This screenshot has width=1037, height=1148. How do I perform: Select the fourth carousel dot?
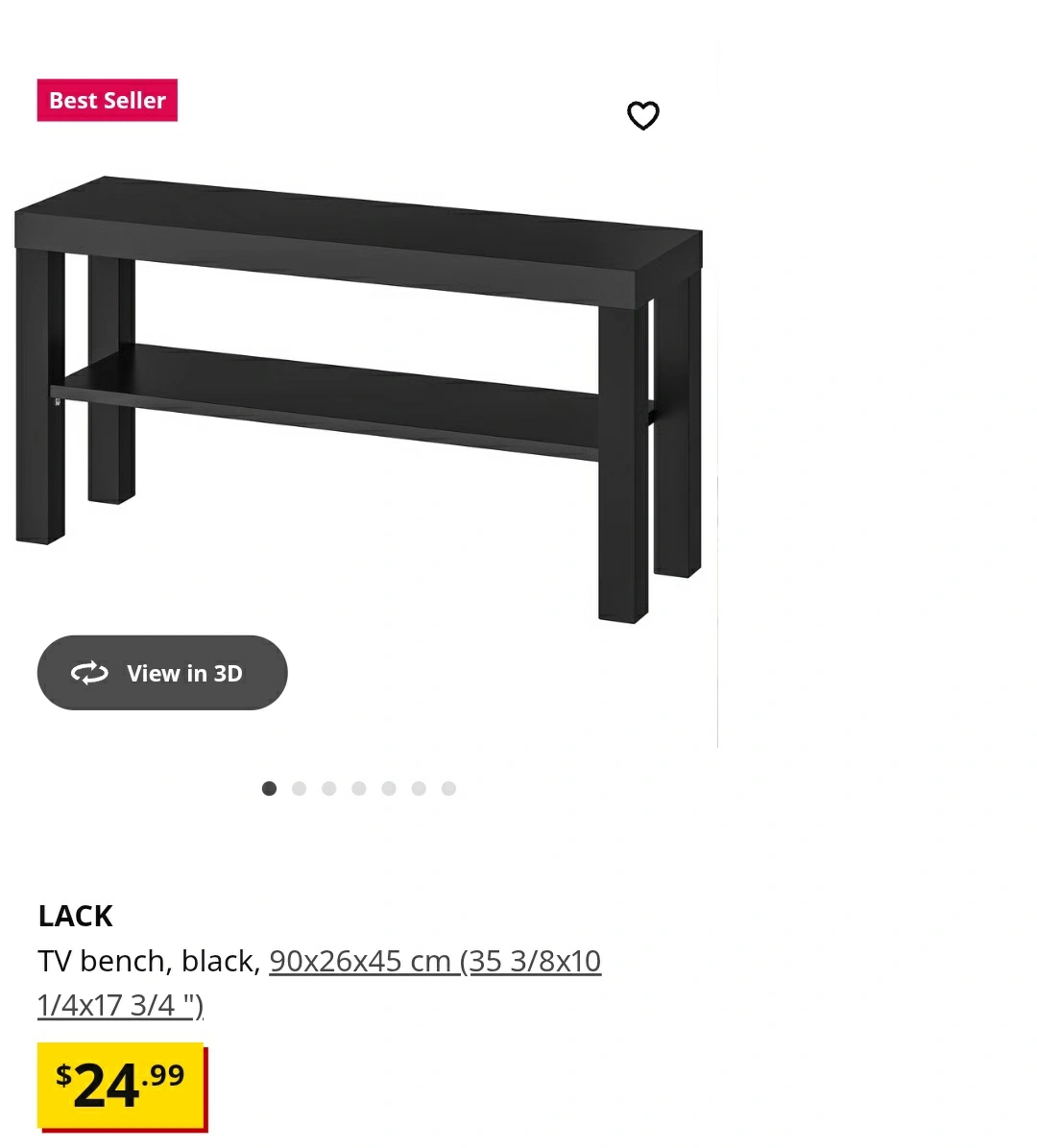pyautogui.click(x=359, y=788)
